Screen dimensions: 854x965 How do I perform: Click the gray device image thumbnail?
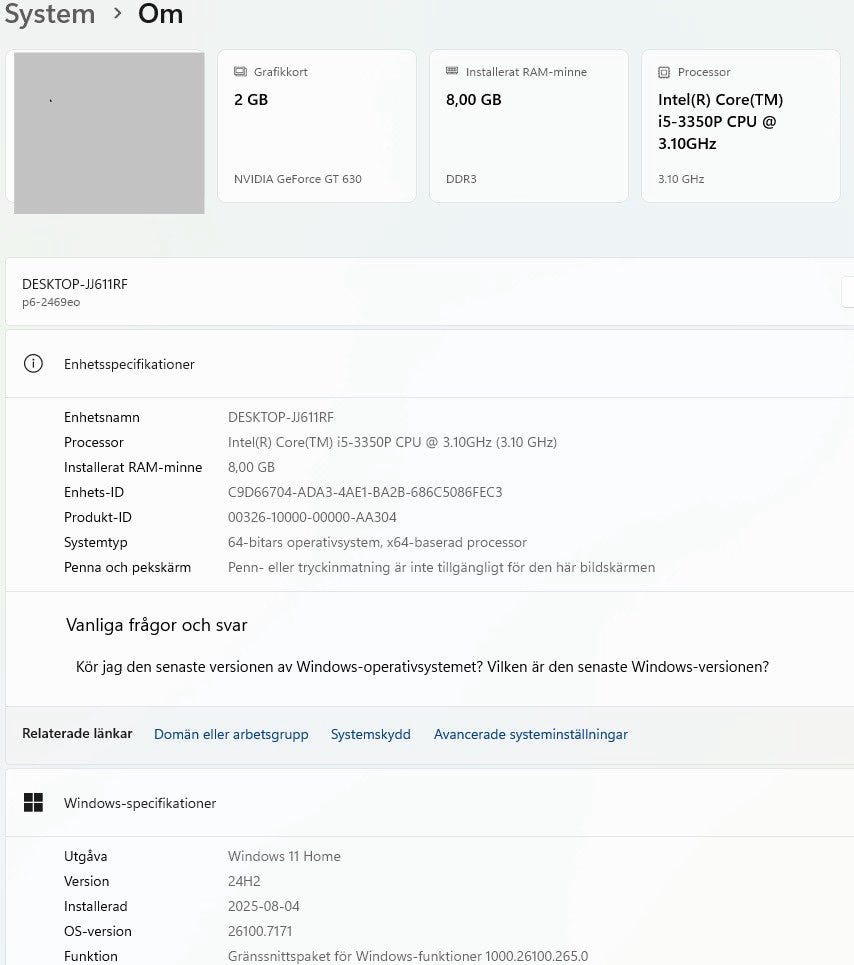click(x=109, y=132)
